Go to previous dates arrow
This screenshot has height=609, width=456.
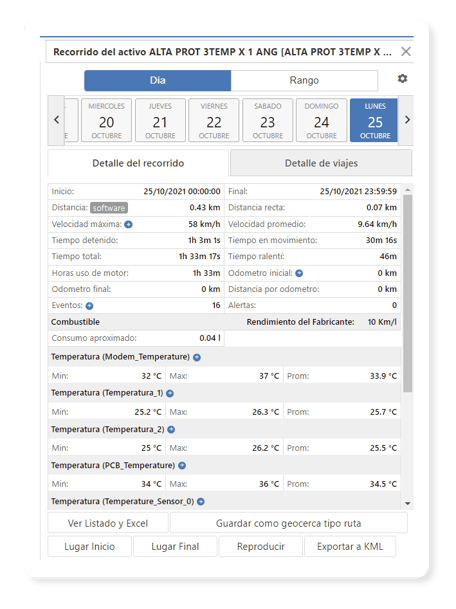(56, 120)
